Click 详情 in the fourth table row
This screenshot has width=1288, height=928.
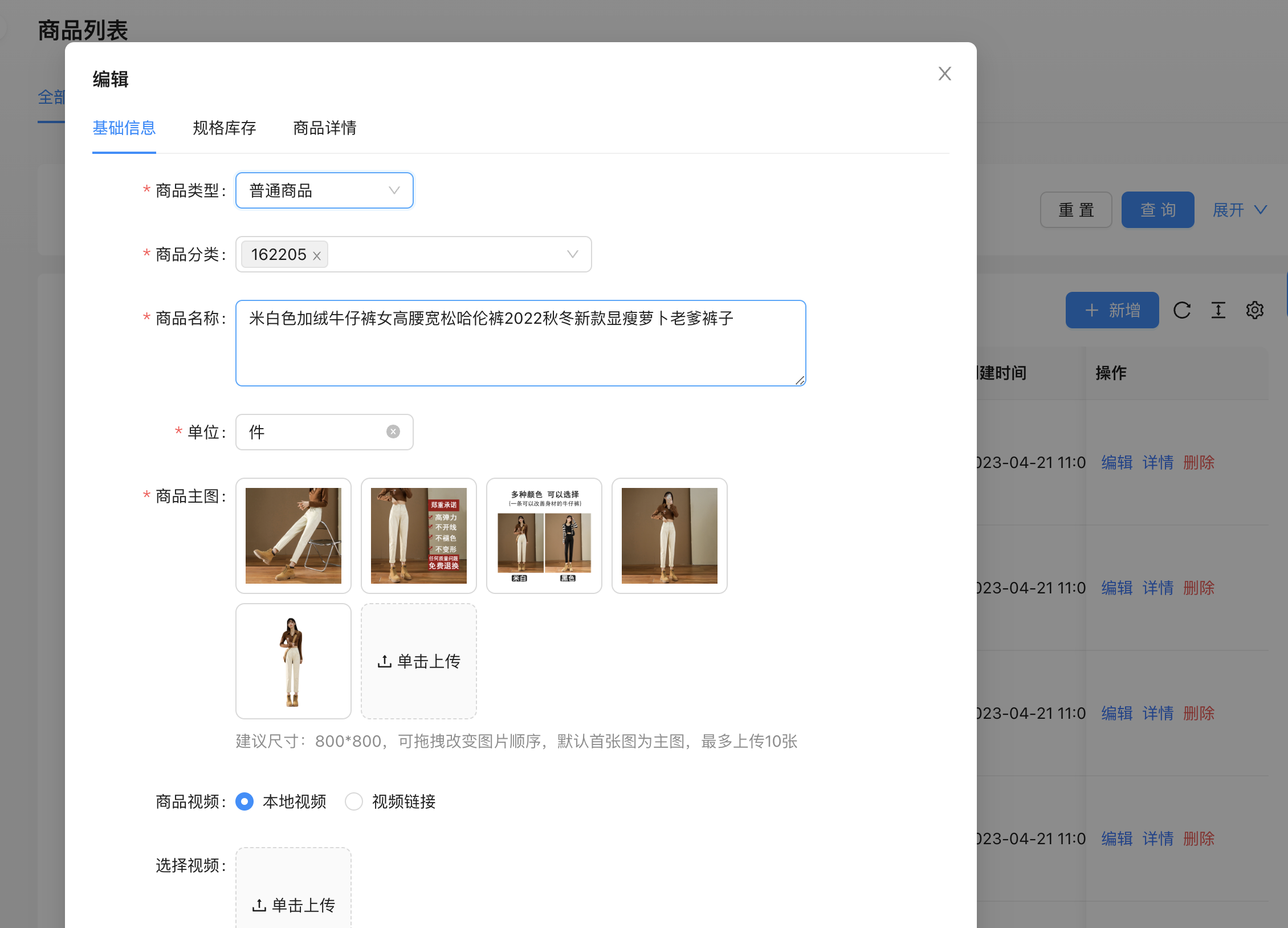[x=1158, y=839]
